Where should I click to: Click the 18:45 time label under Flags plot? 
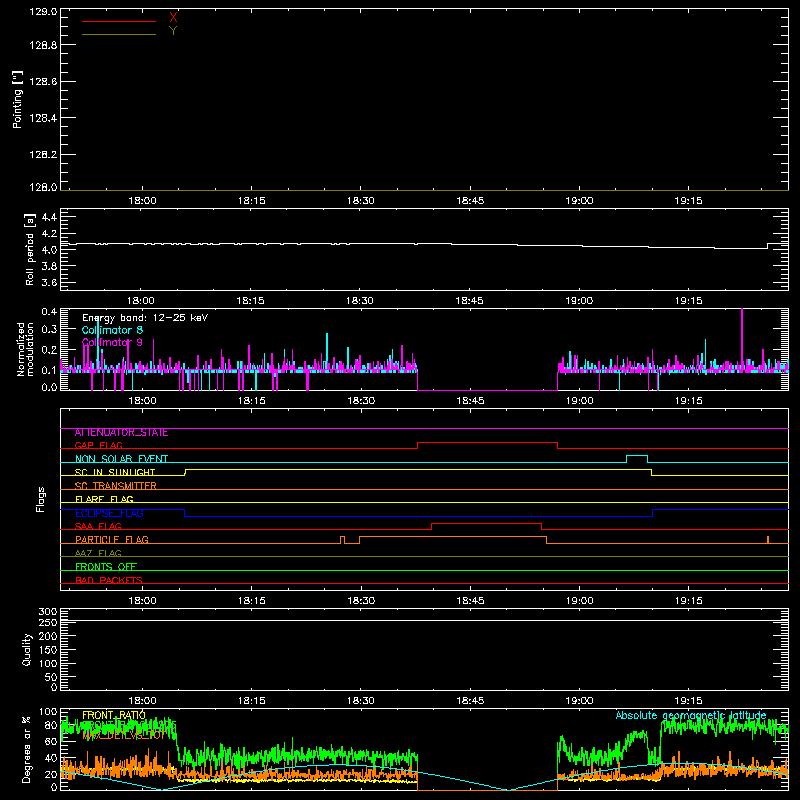coord(470,601)
